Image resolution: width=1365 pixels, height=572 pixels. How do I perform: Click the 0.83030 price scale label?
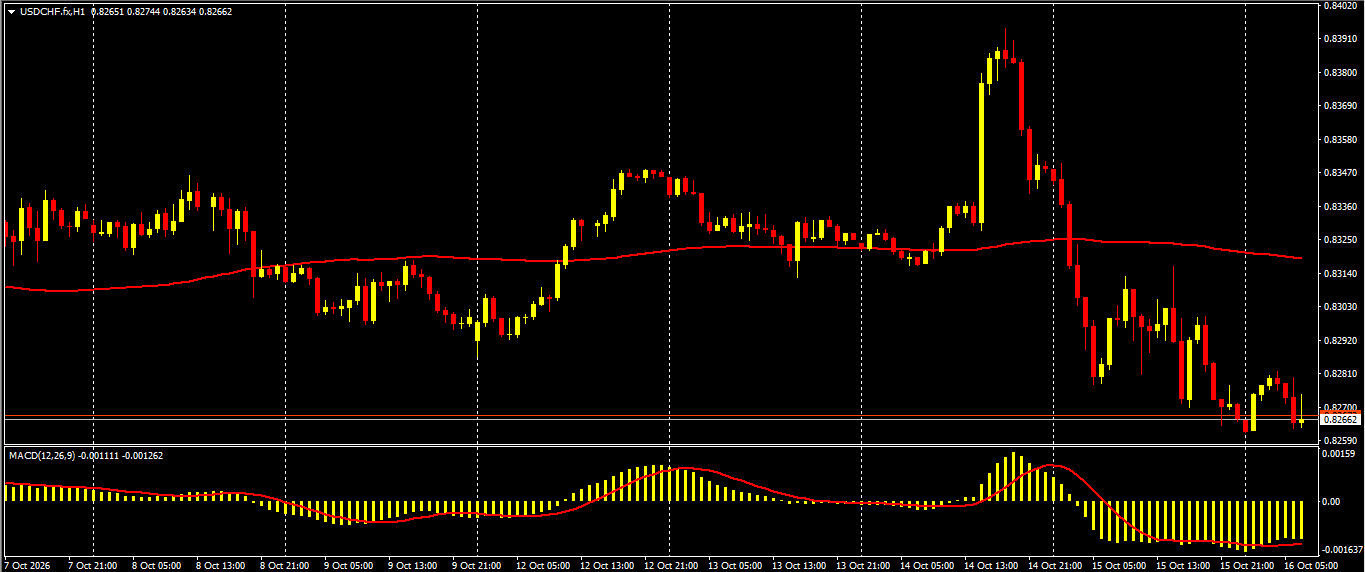point(1339,307)
